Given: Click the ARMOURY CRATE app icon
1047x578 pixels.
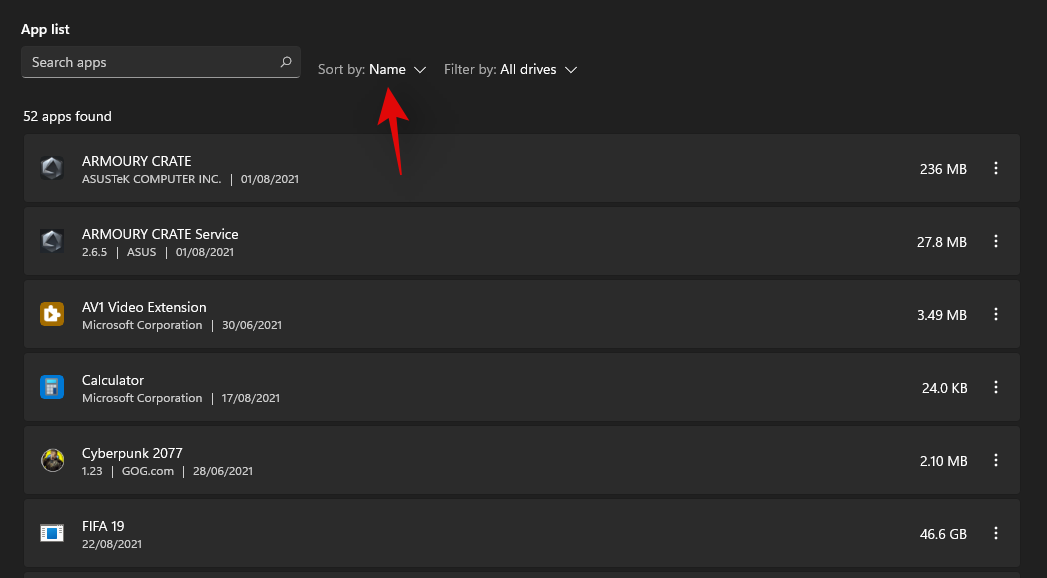Looking at the screenshot, I should coord(52,169).
